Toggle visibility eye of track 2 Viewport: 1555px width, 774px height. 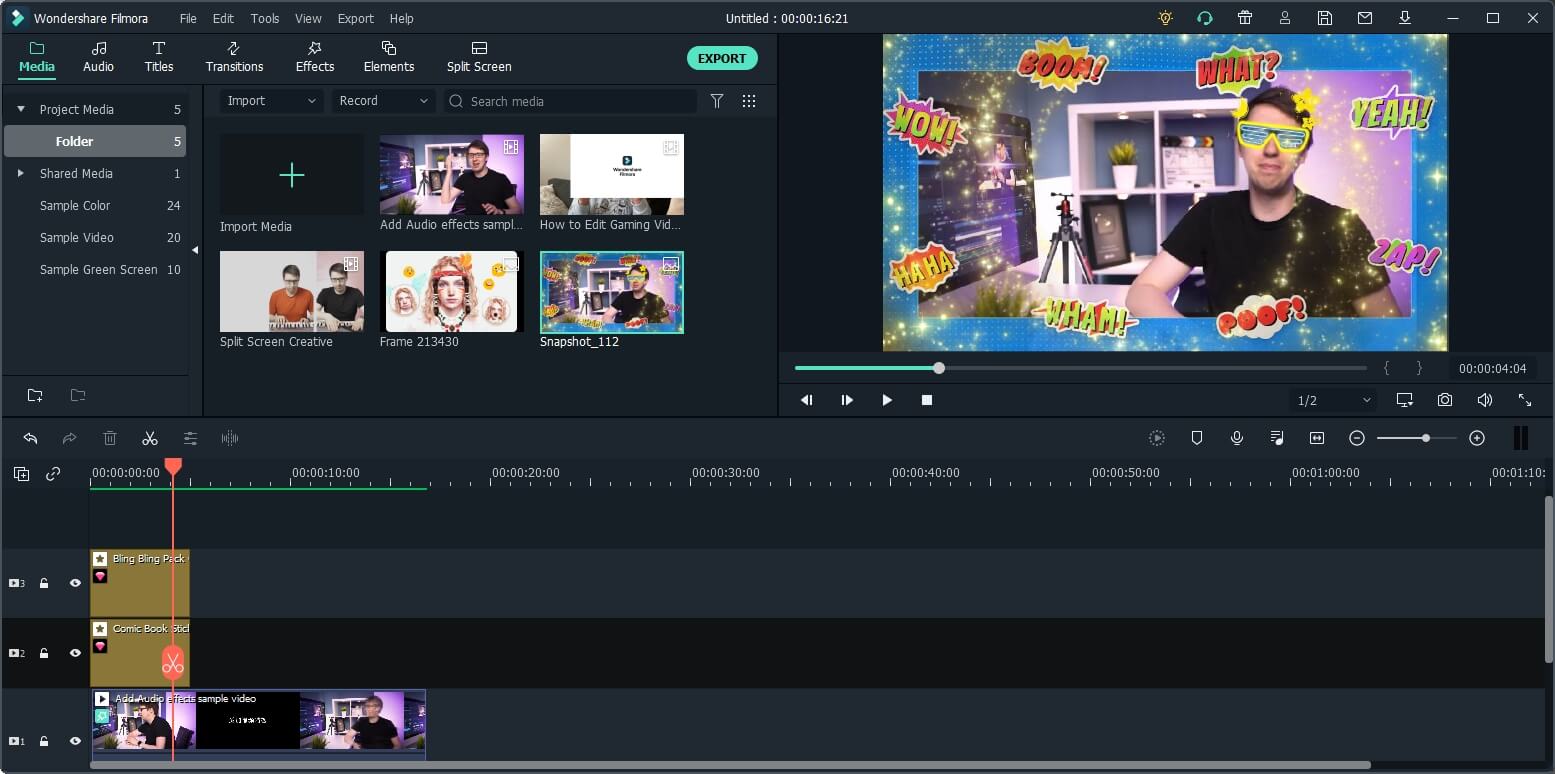pos(75,653)
